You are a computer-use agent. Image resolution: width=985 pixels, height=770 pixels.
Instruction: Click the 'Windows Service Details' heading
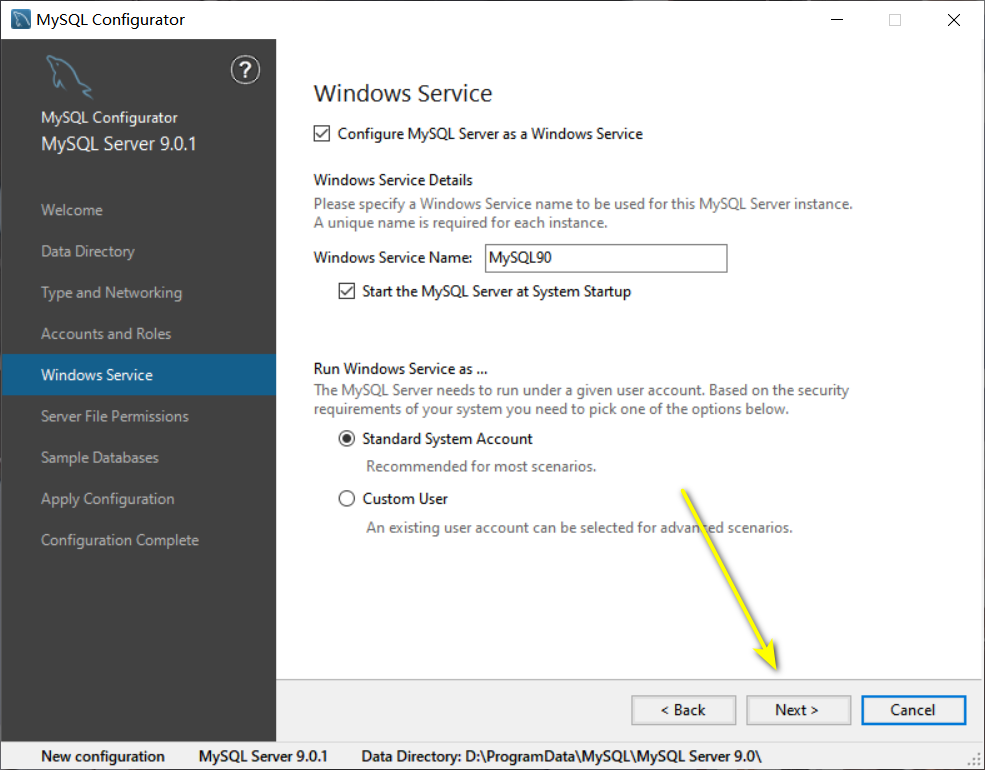click(393, 180)
